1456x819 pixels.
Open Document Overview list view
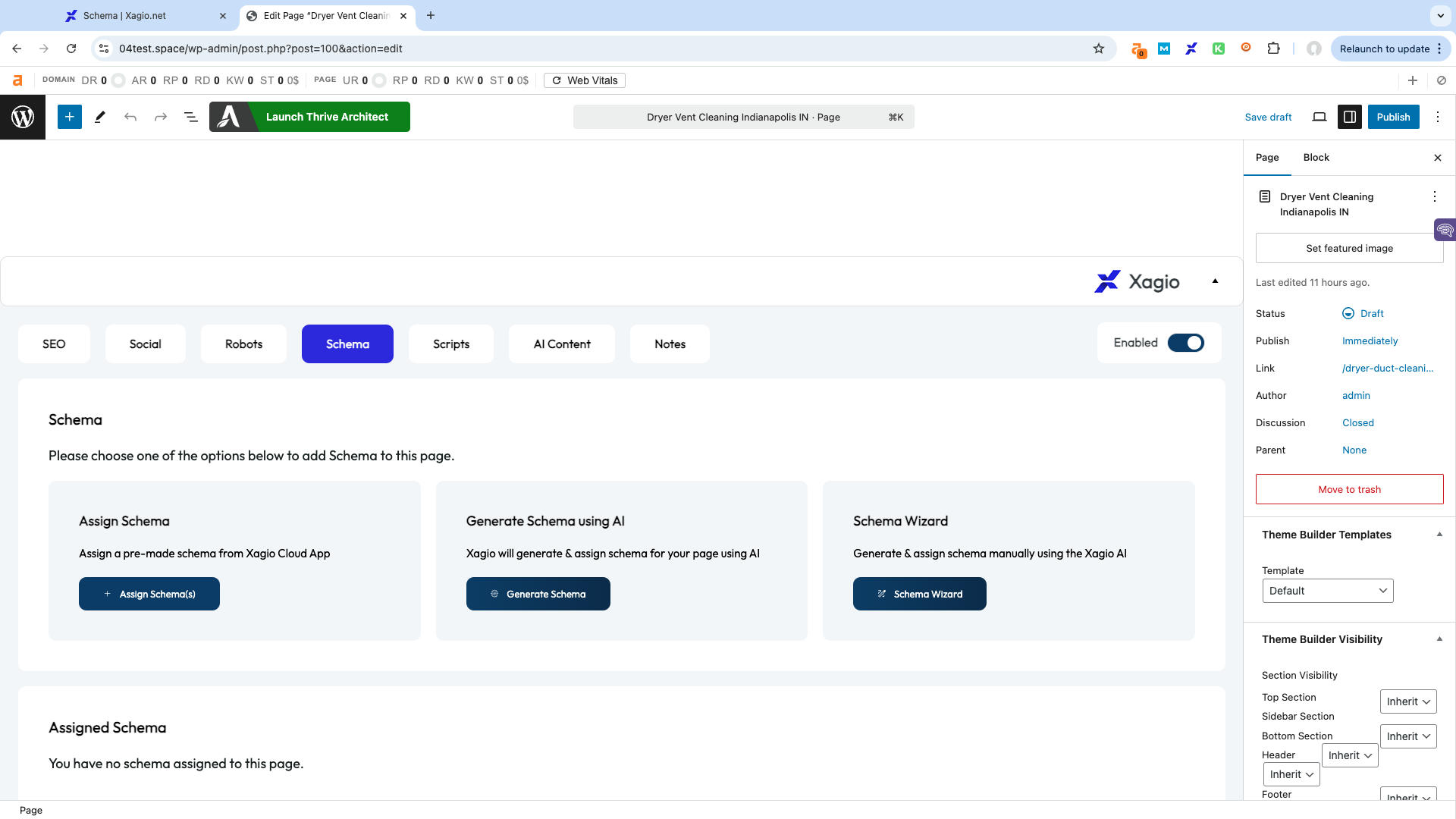click(x=191, y=117)
